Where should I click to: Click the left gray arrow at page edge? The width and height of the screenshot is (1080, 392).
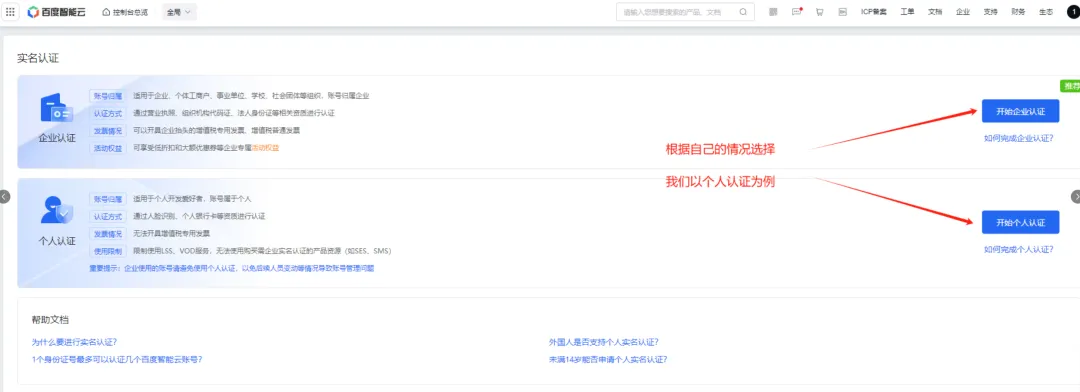[x=4, y=196]
